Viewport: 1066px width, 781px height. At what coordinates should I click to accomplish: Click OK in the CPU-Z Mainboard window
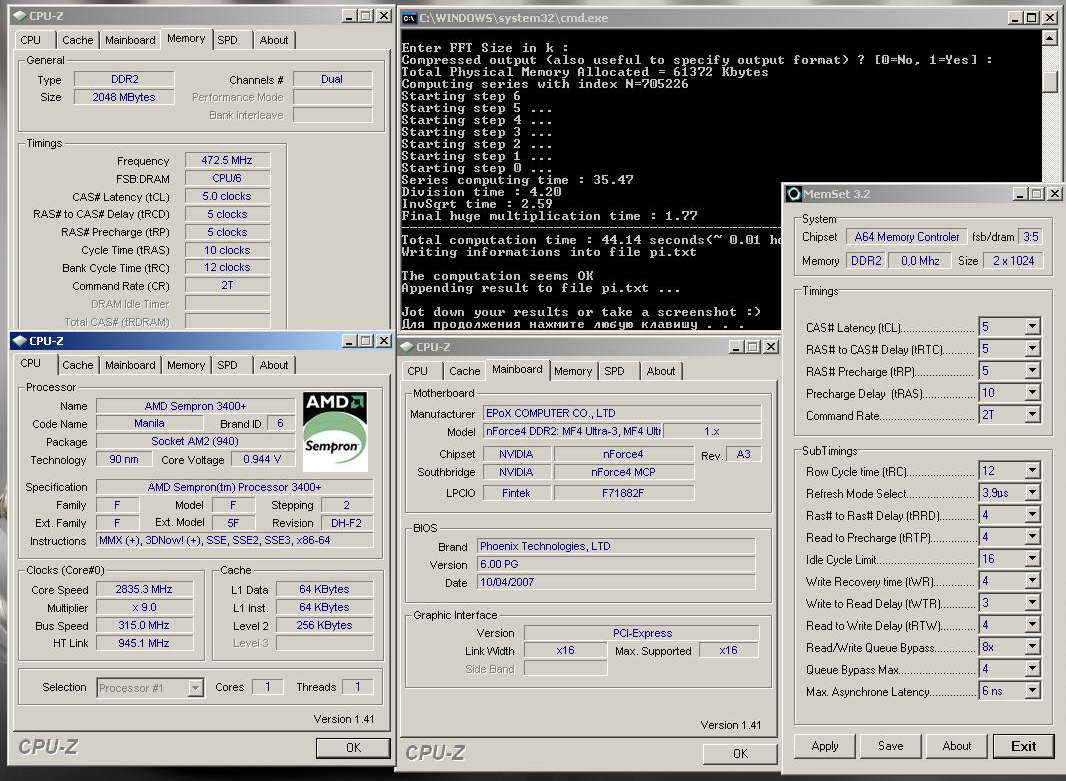740,754
